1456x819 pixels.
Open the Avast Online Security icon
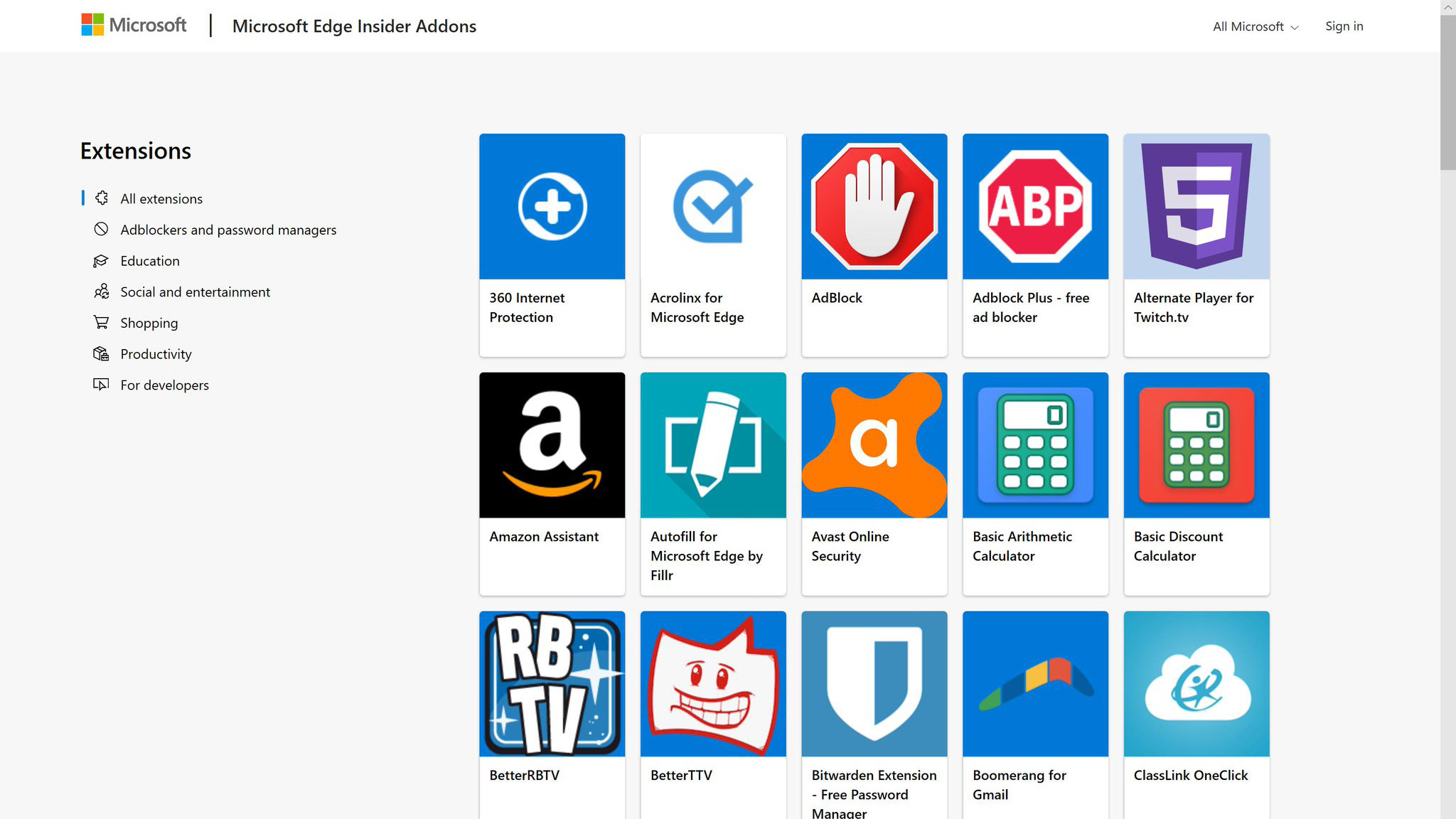tap(874, 445)
